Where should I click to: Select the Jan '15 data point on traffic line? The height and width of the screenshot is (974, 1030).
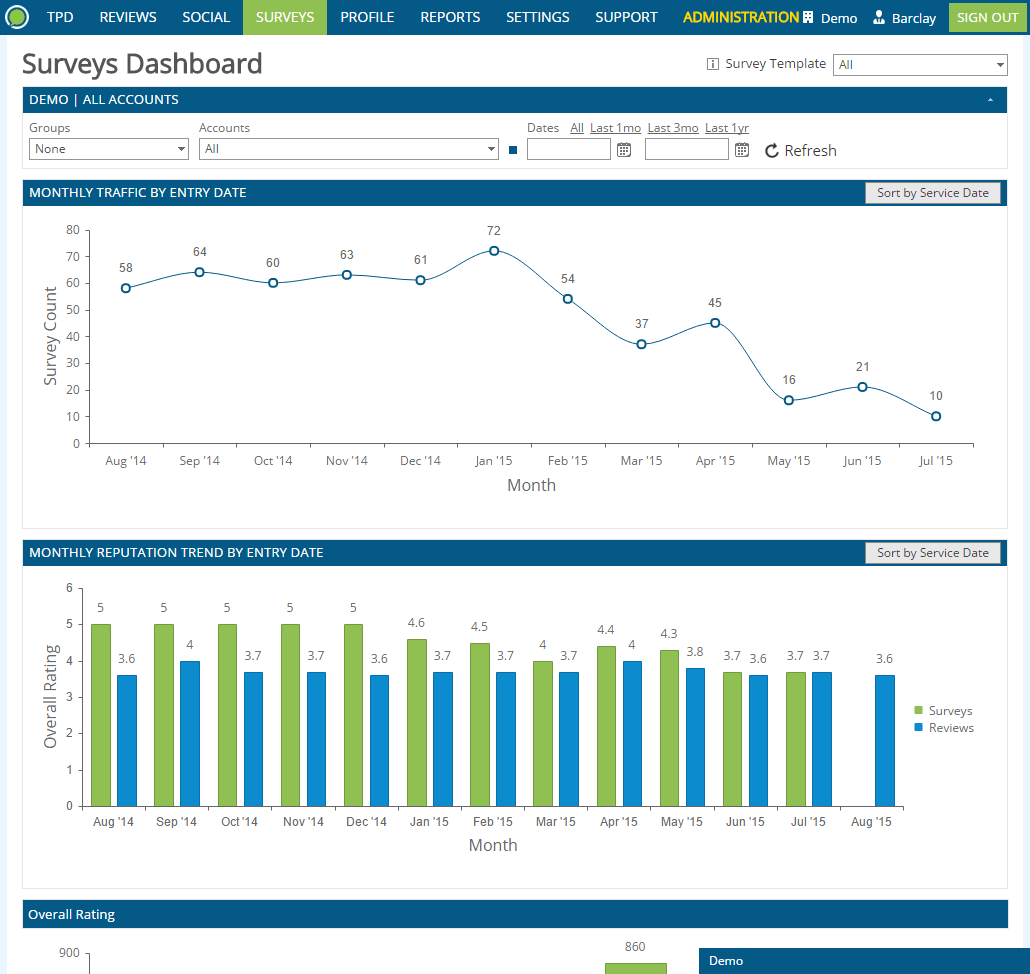point(494,251)
